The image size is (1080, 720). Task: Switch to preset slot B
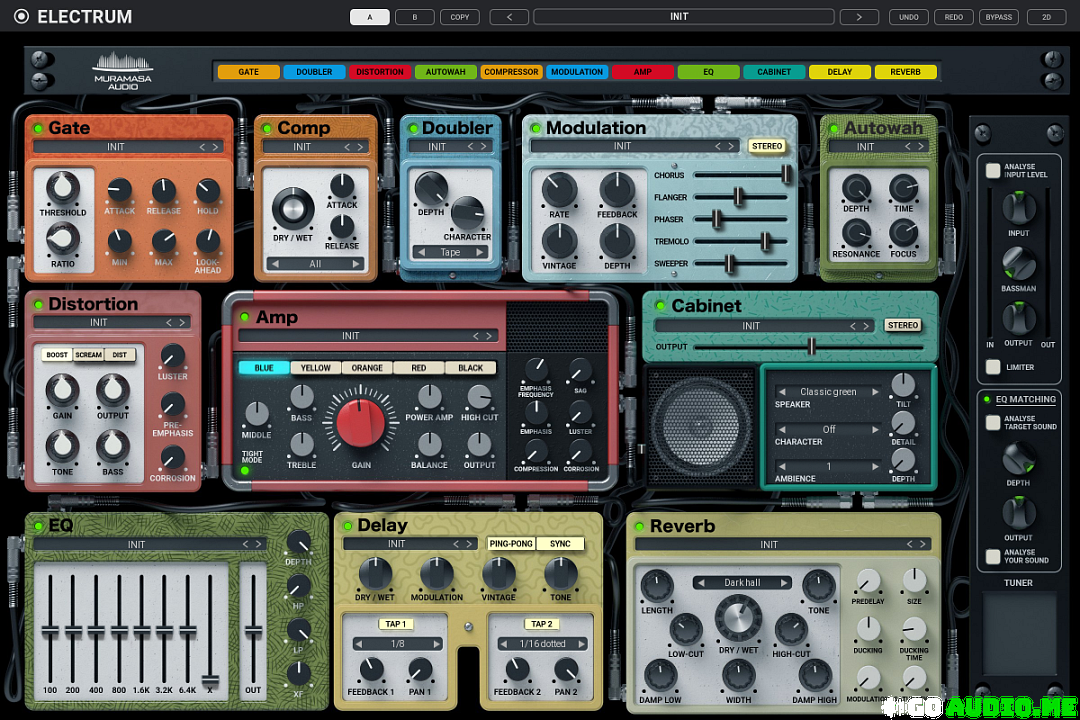(415, 17)
